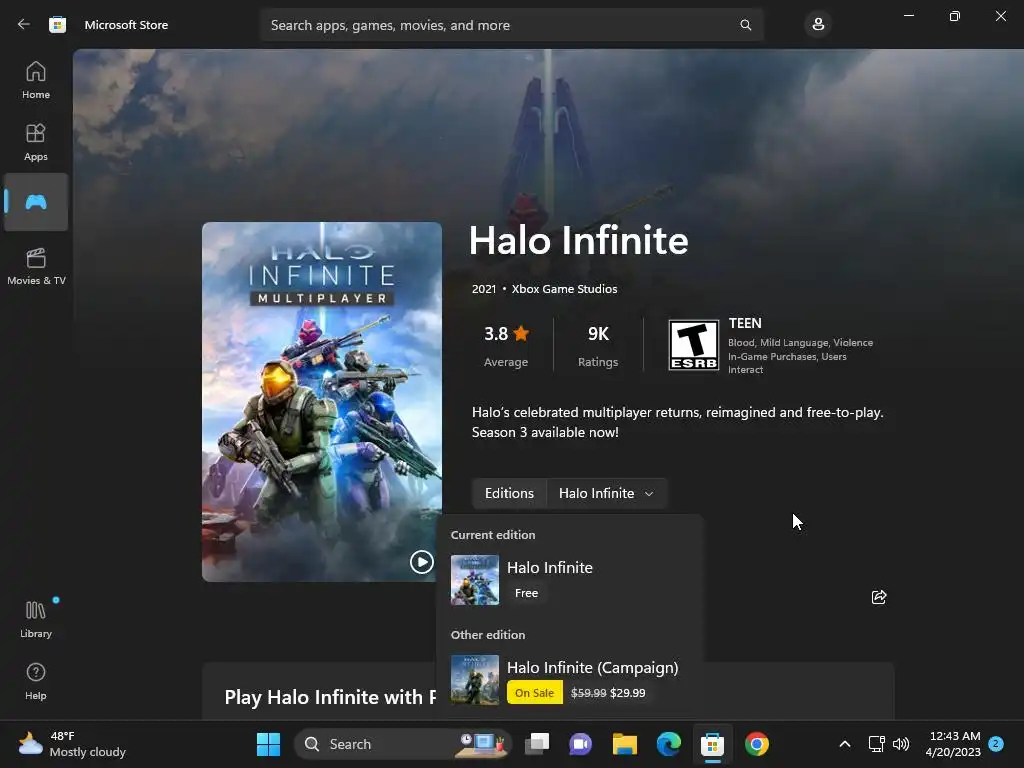Click the search magnifier icon
The width and height of the screenshot is (1024, 768).
(745, 25)
